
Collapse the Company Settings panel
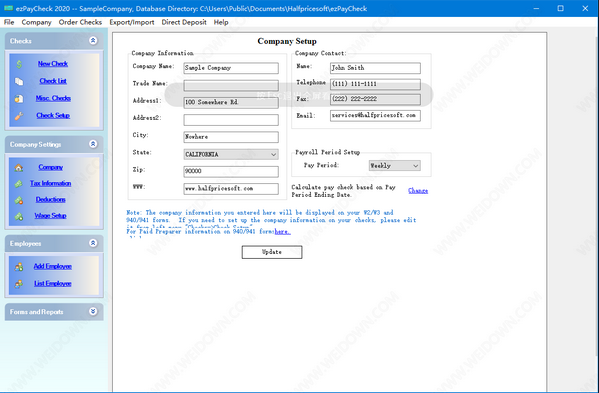[x=93, y=144]
